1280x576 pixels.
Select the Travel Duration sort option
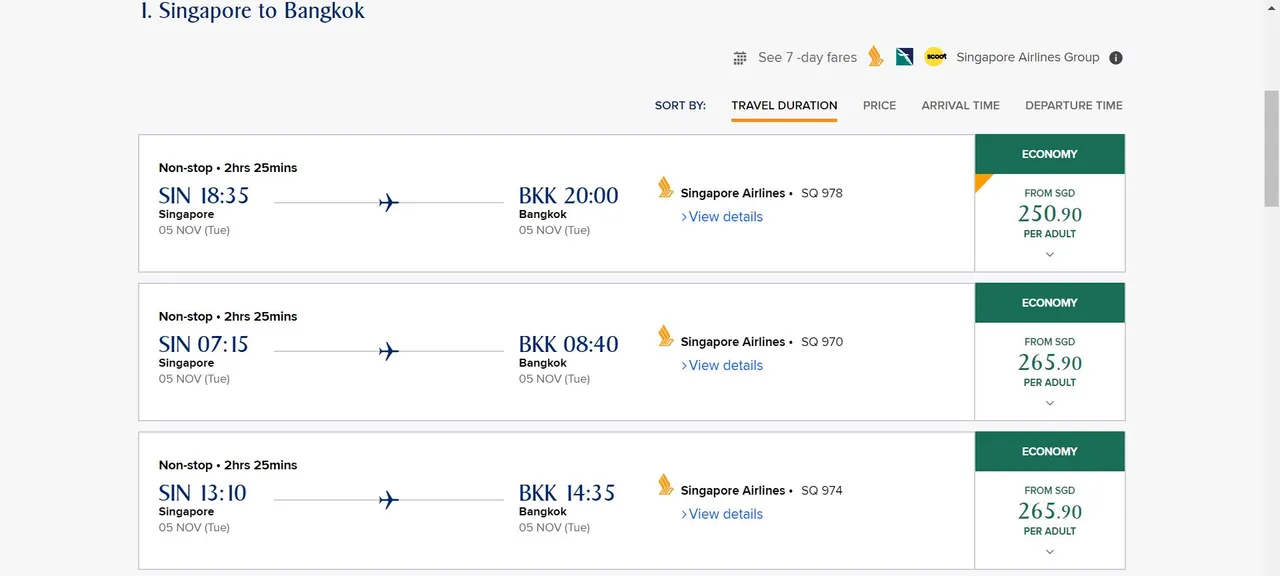tap(784, 105)
